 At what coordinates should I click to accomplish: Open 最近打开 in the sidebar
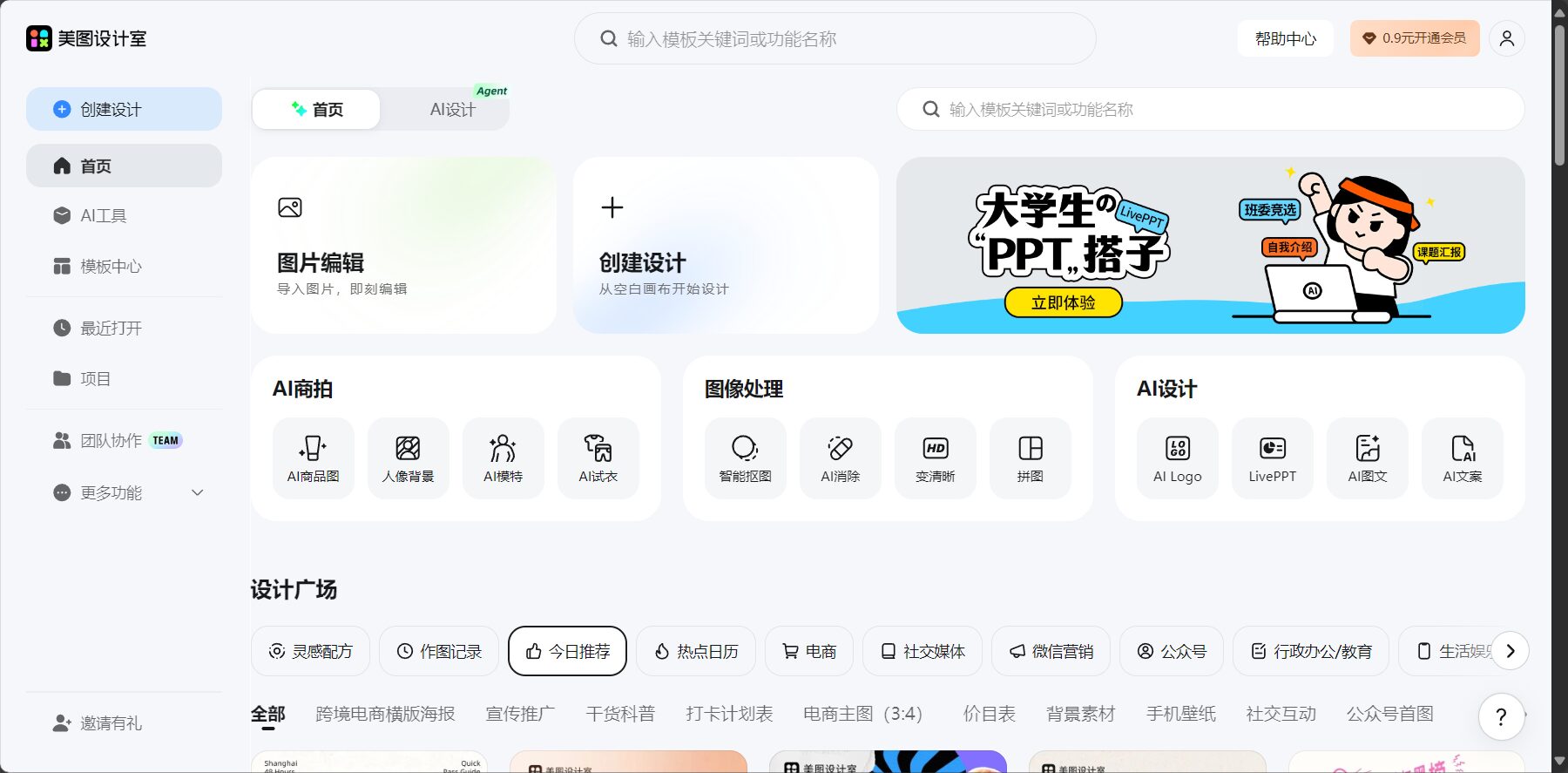(124, 328)
